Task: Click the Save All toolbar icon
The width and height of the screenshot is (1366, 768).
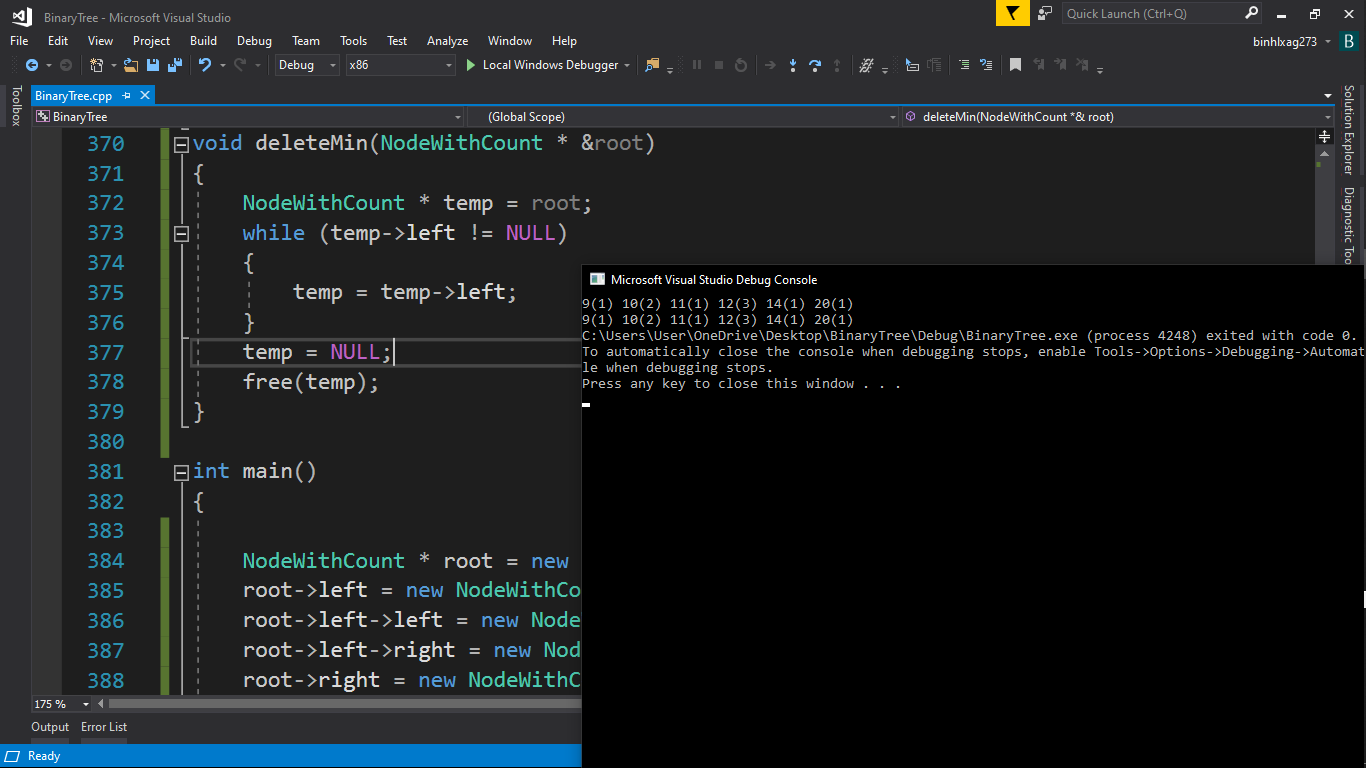Action: pos(175,65)
